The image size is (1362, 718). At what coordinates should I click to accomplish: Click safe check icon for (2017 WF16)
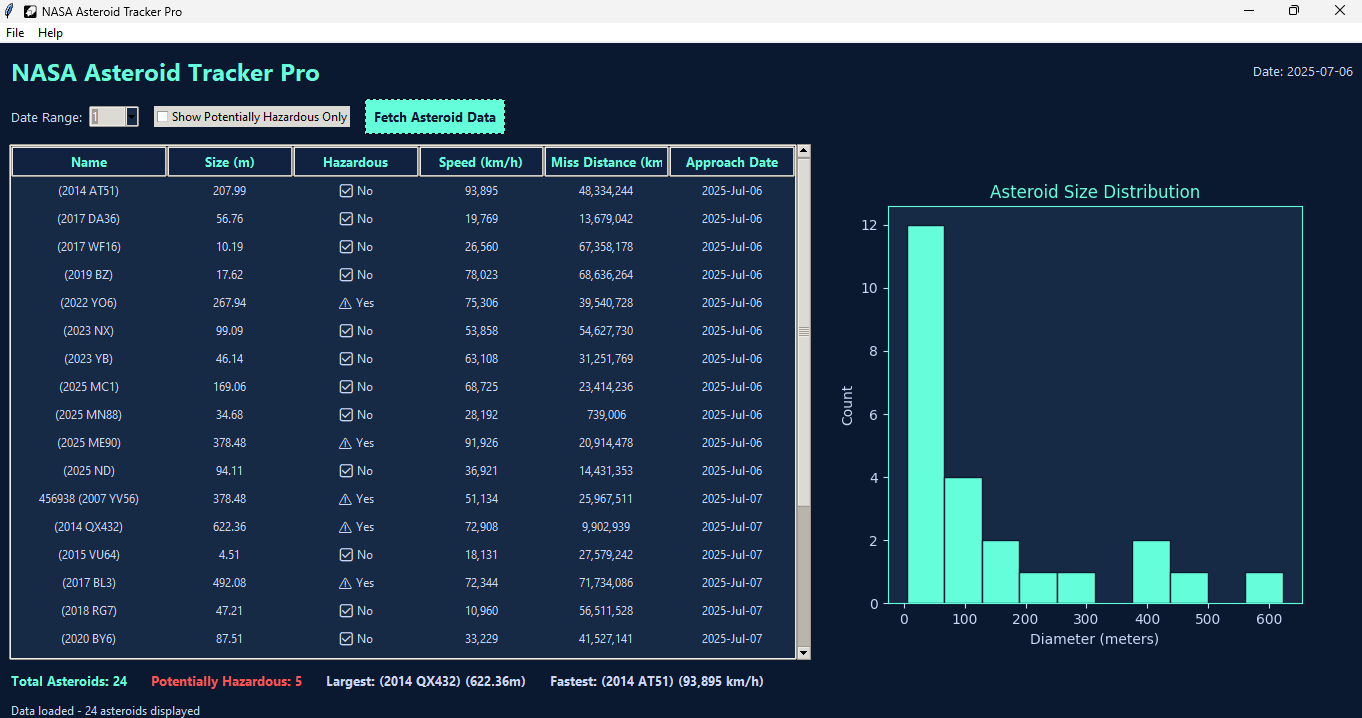coord(346,247)
